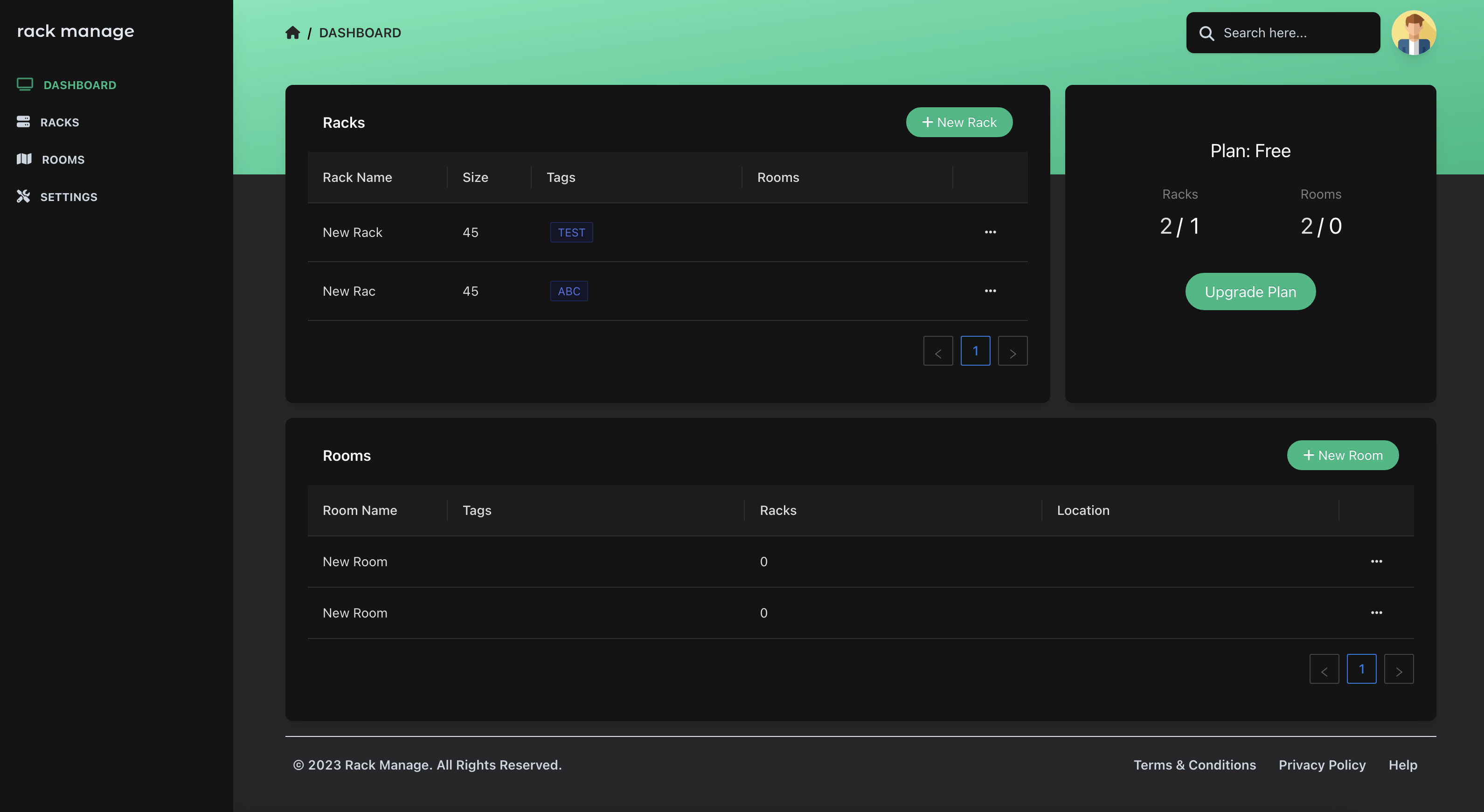Click the rack manage logo
The image size is (1484, 812).
(76, 31)
